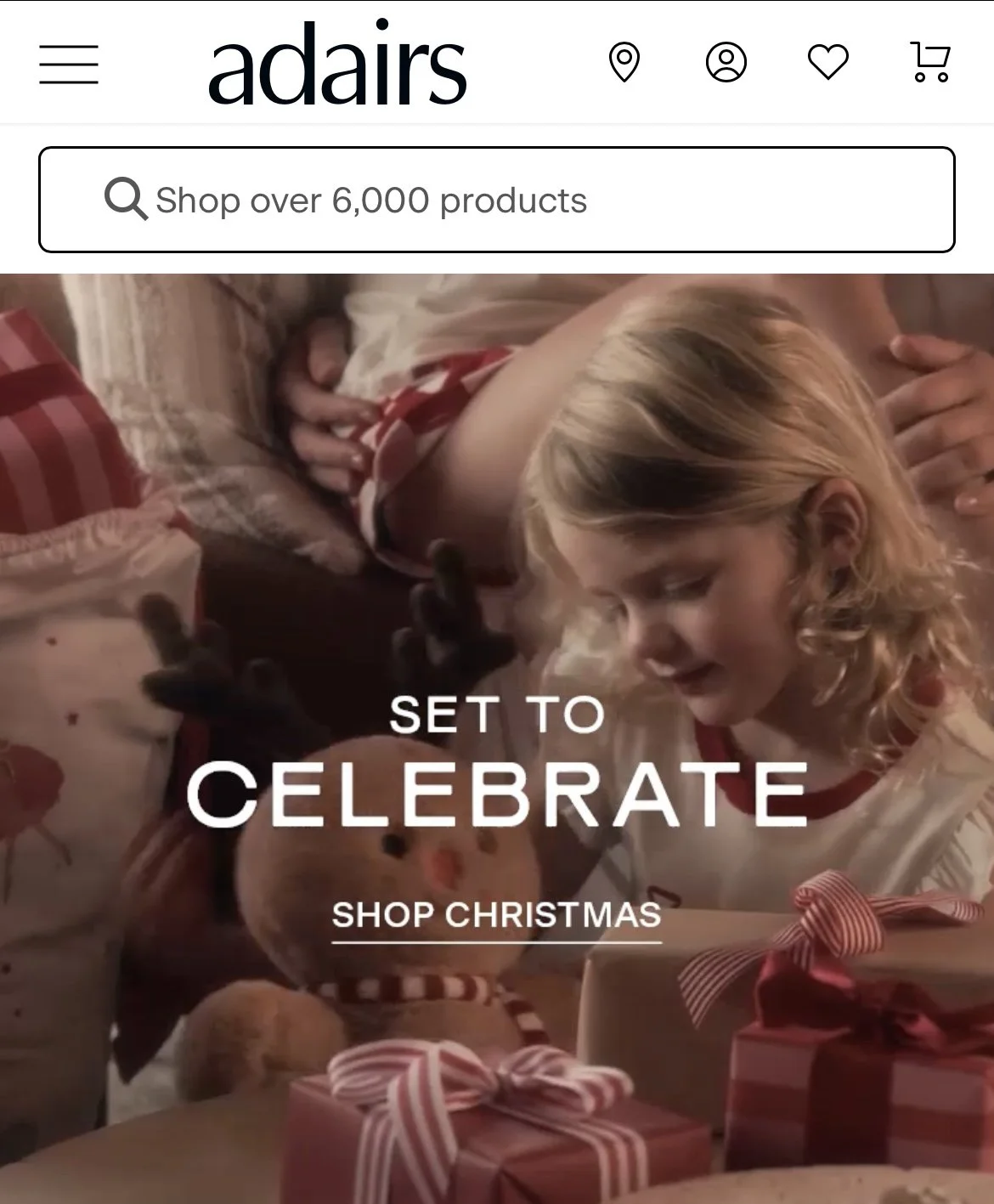Viewport: 994px width, 1204px height.
Task: Open the hamburger navigation menu
Action: (69, 65)
